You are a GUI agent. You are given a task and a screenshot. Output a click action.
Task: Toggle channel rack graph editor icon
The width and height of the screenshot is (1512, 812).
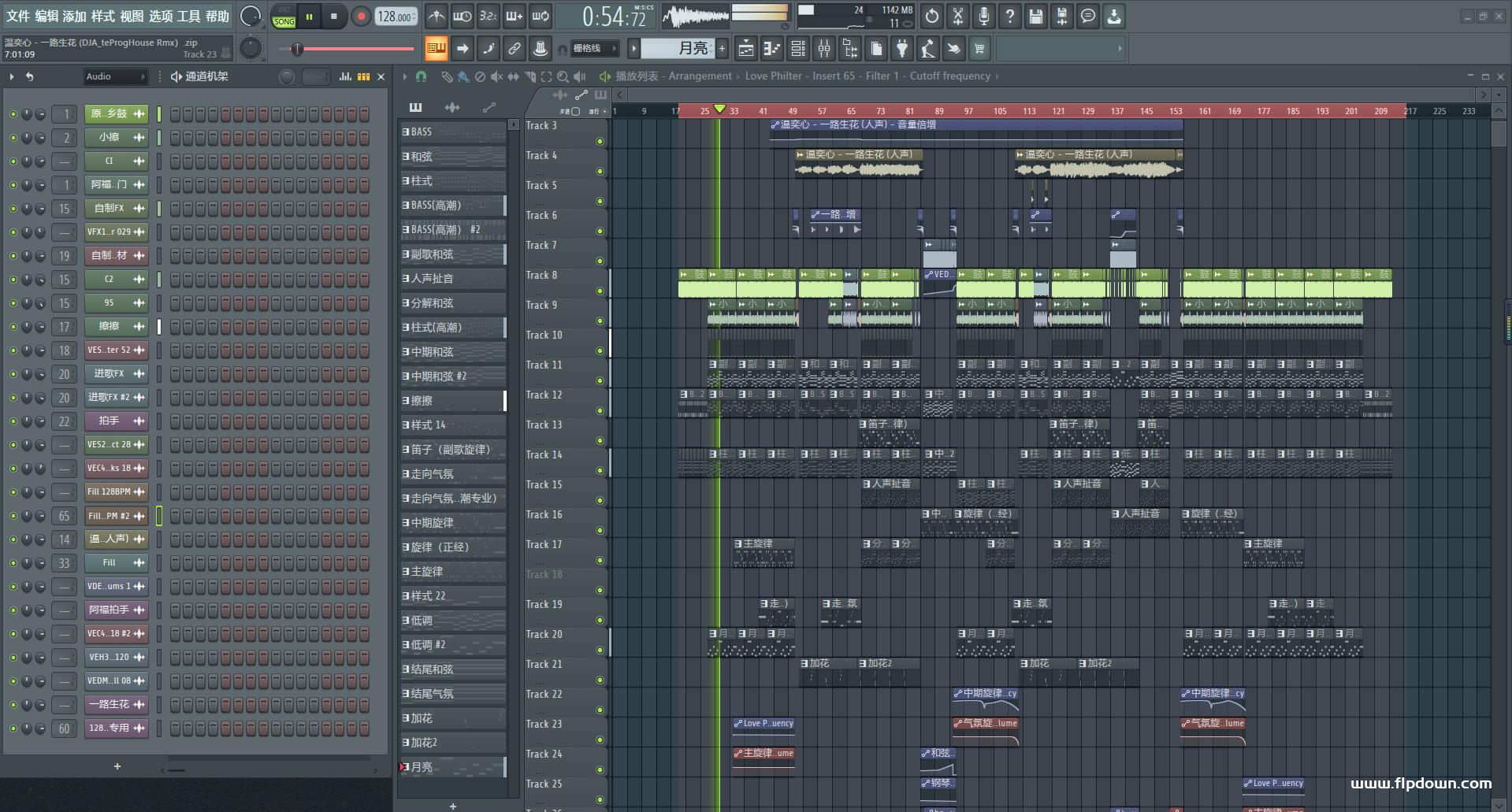click(345, 76)
